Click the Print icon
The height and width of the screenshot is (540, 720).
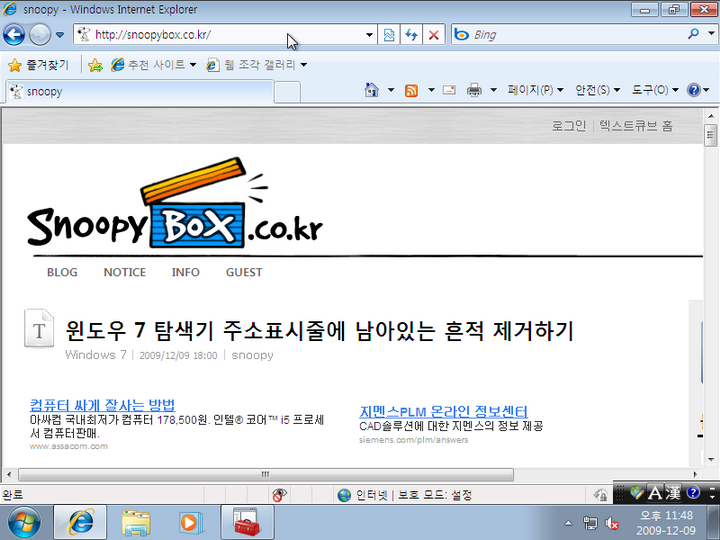(x=474, y=90)
